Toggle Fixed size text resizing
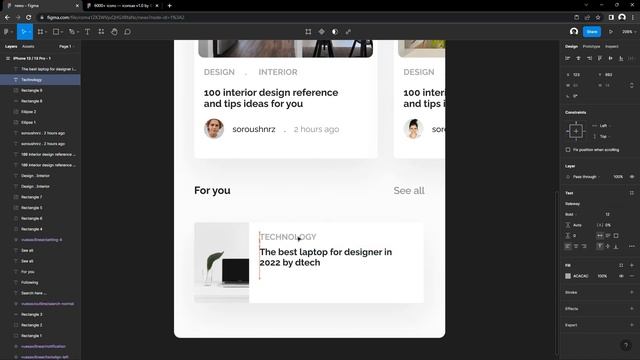The height and width of the screenshot is (360, 640). (x=616, y=236)
